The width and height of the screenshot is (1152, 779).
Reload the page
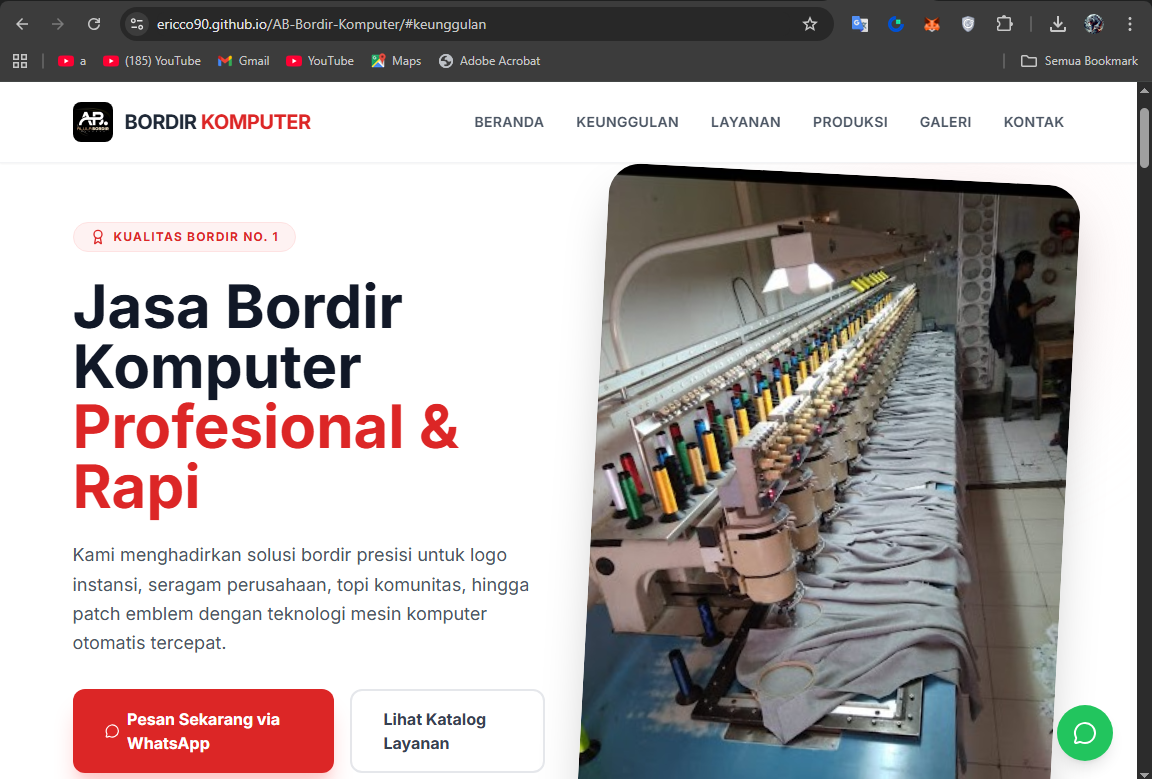pos(94,23)
